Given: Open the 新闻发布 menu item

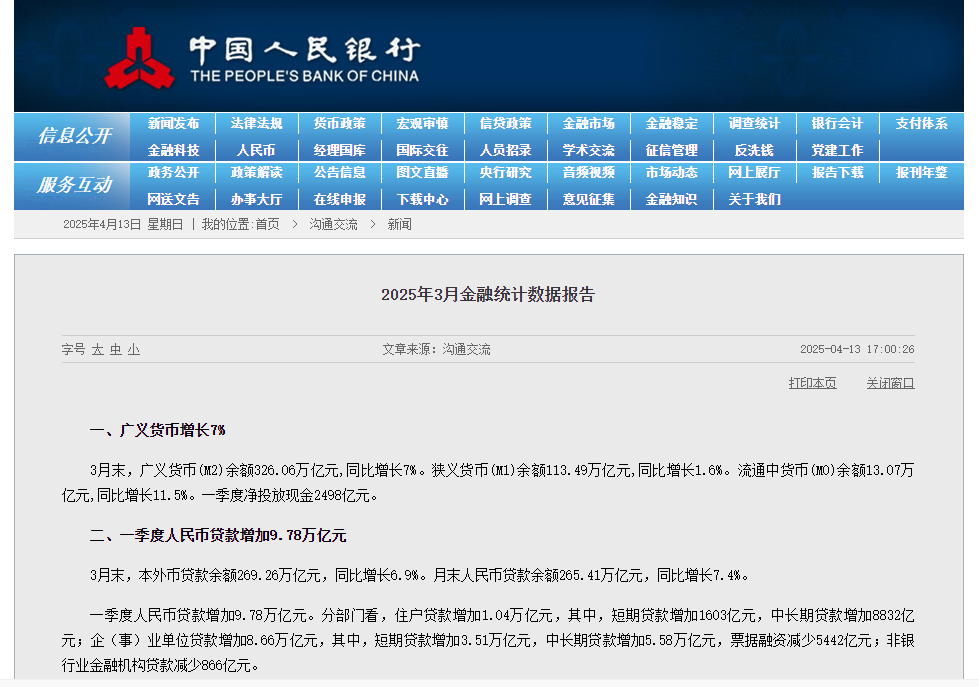Looking at the screenshot, I should (x=173, y=124).
